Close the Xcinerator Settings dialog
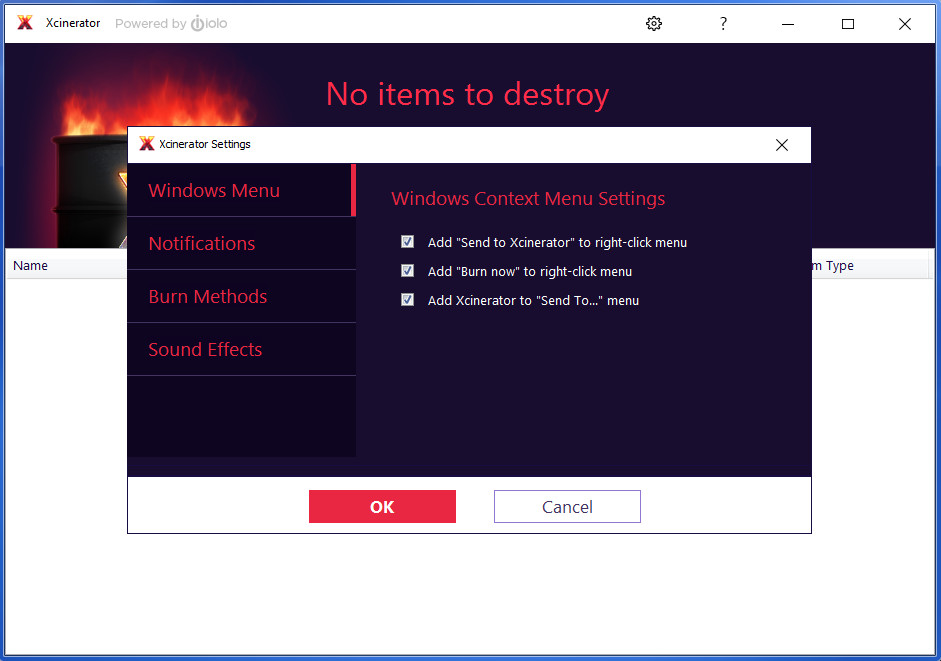The image size is (941, 661). (781, 144)
